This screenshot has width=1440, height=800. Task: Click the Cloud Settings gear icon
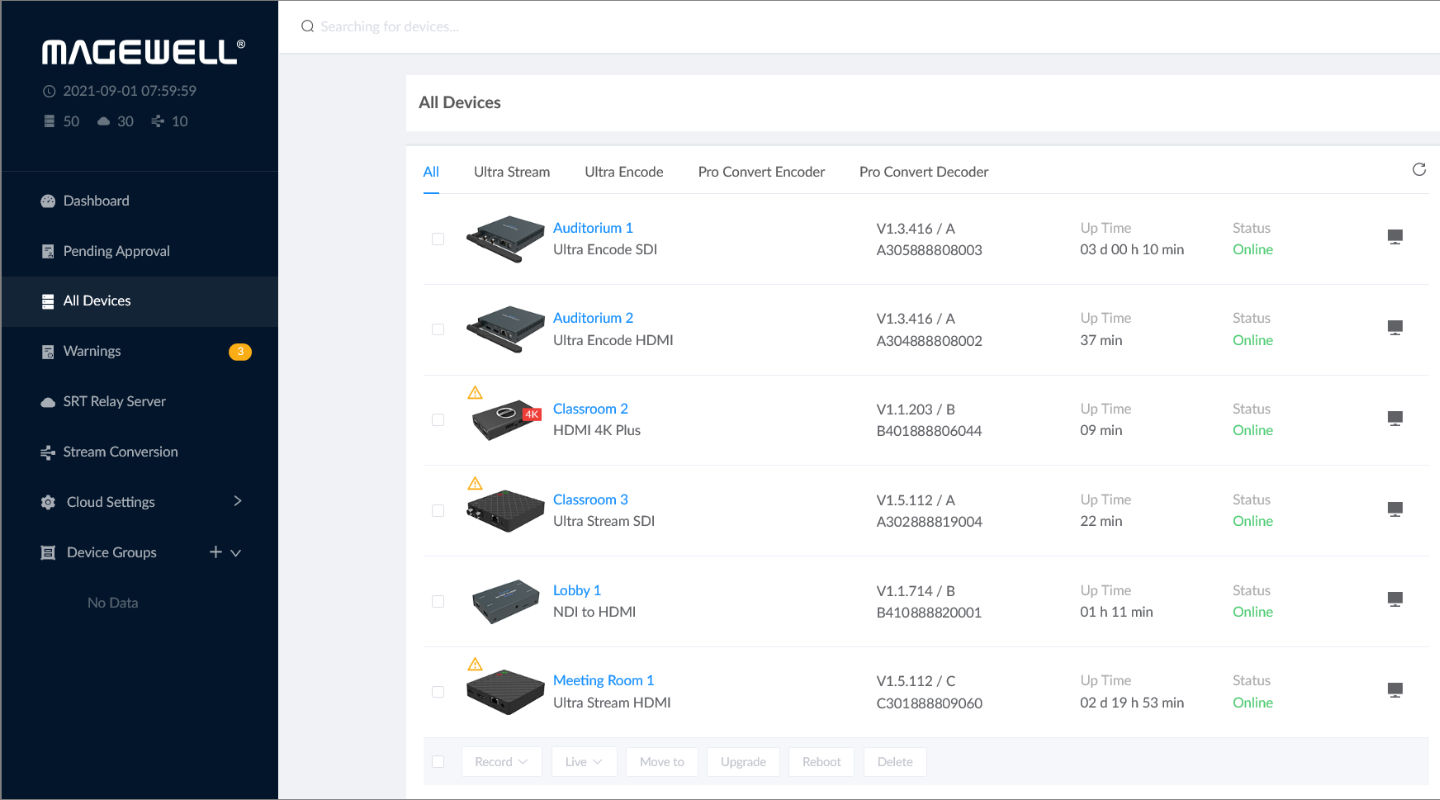pos(48,503)
